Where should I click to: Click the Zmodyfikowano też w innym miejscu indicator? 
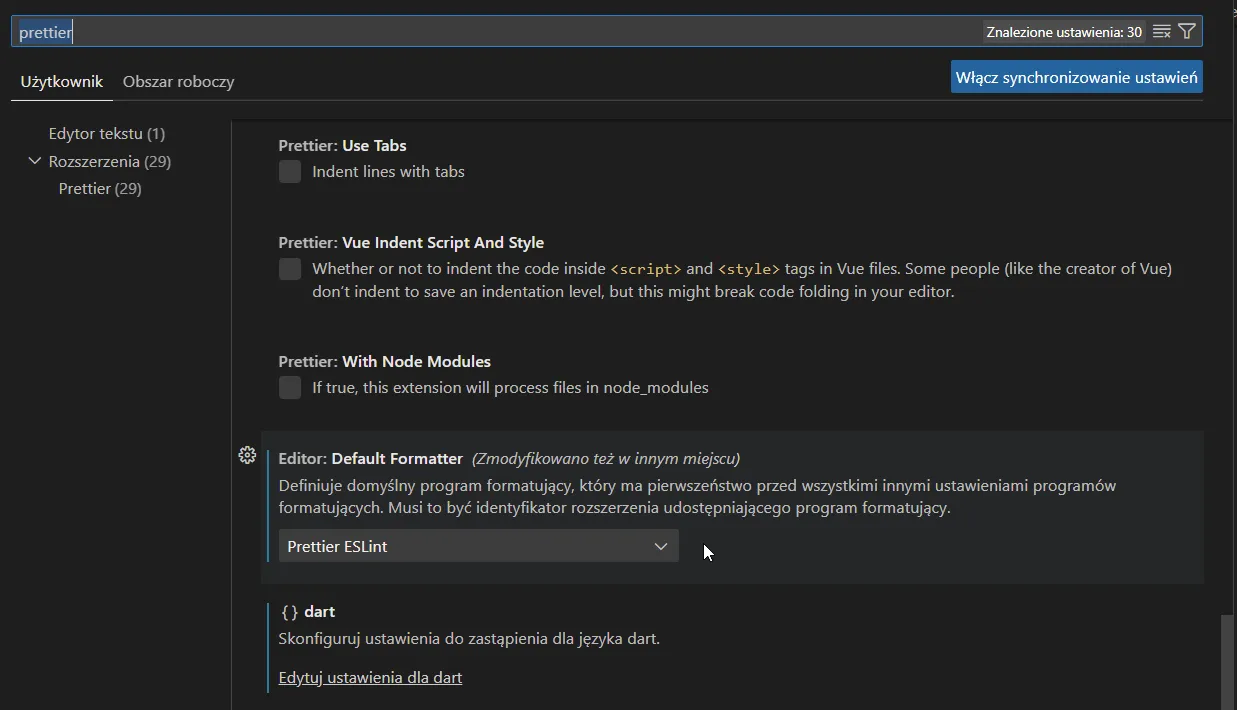pos(606,459)
